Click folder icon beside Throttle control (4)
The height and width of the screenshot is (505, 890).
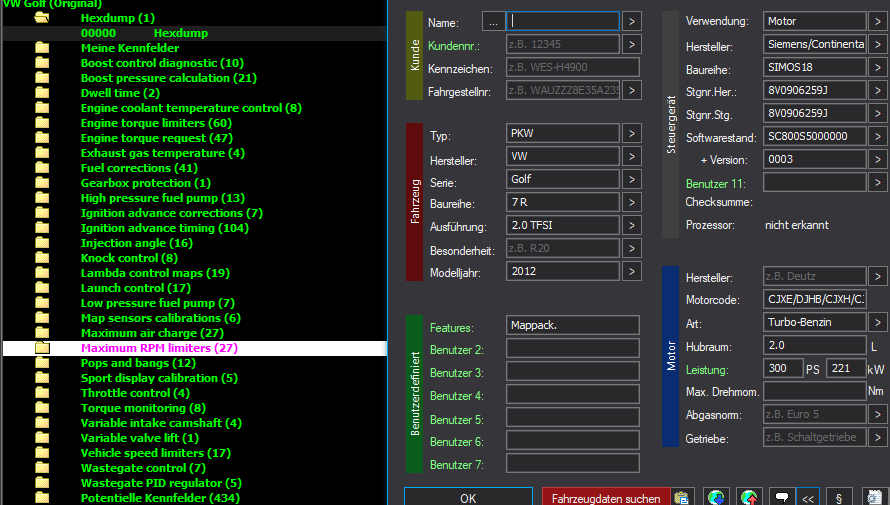(x=42, y=393)
